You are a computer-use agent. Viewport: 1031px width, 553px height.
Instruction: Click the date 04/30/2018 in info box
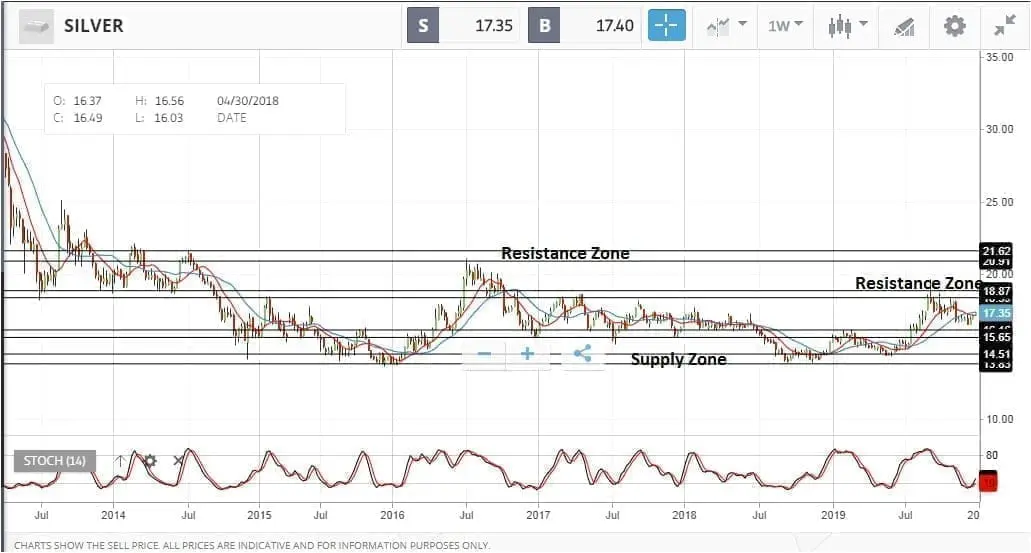[x=248, y=101]
